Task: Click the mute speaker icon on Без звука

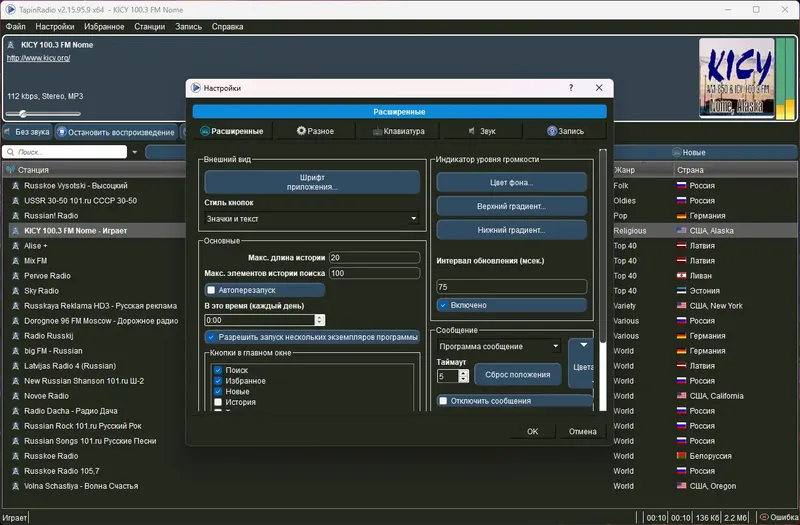Action: pos(8,132)
